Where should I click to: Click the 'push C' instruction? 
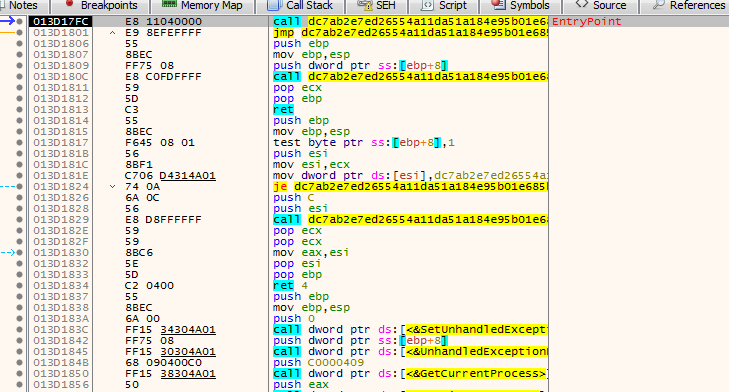(x=293, y=198)
